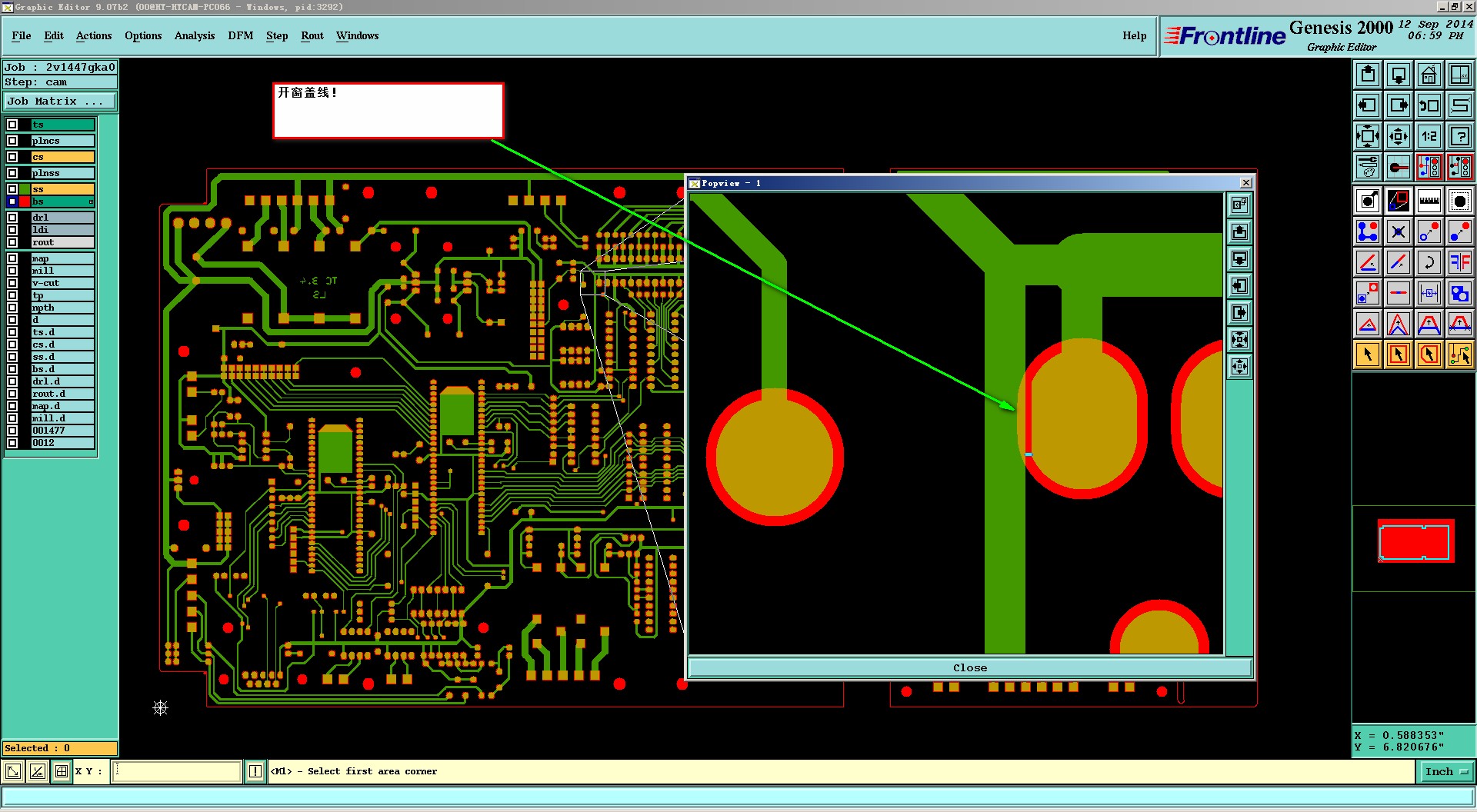The image size is (1477, 812).
Task: Click the dimension measurement icon with number 4
Action: (x=1429, y=293)
